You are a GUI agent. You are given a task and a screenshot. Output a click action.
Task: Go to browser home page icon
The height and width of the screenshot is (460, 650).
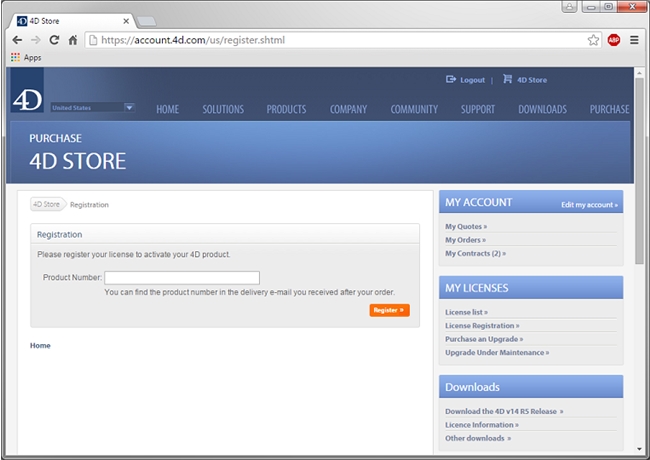click(x=73, y=40)
